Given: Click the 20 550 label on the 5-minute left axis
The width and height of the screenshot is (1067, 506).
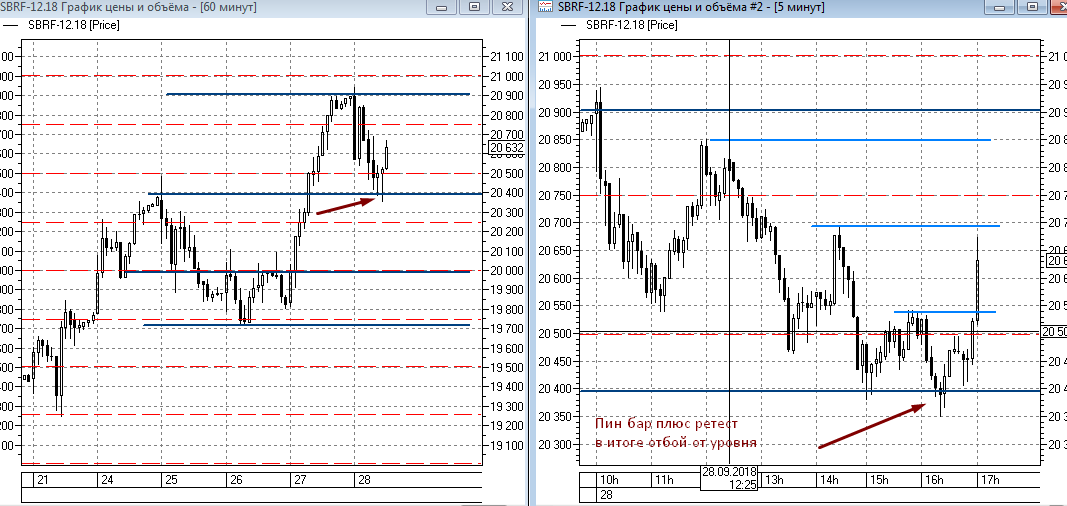Looking at the screenshot, I should (555, 306).
